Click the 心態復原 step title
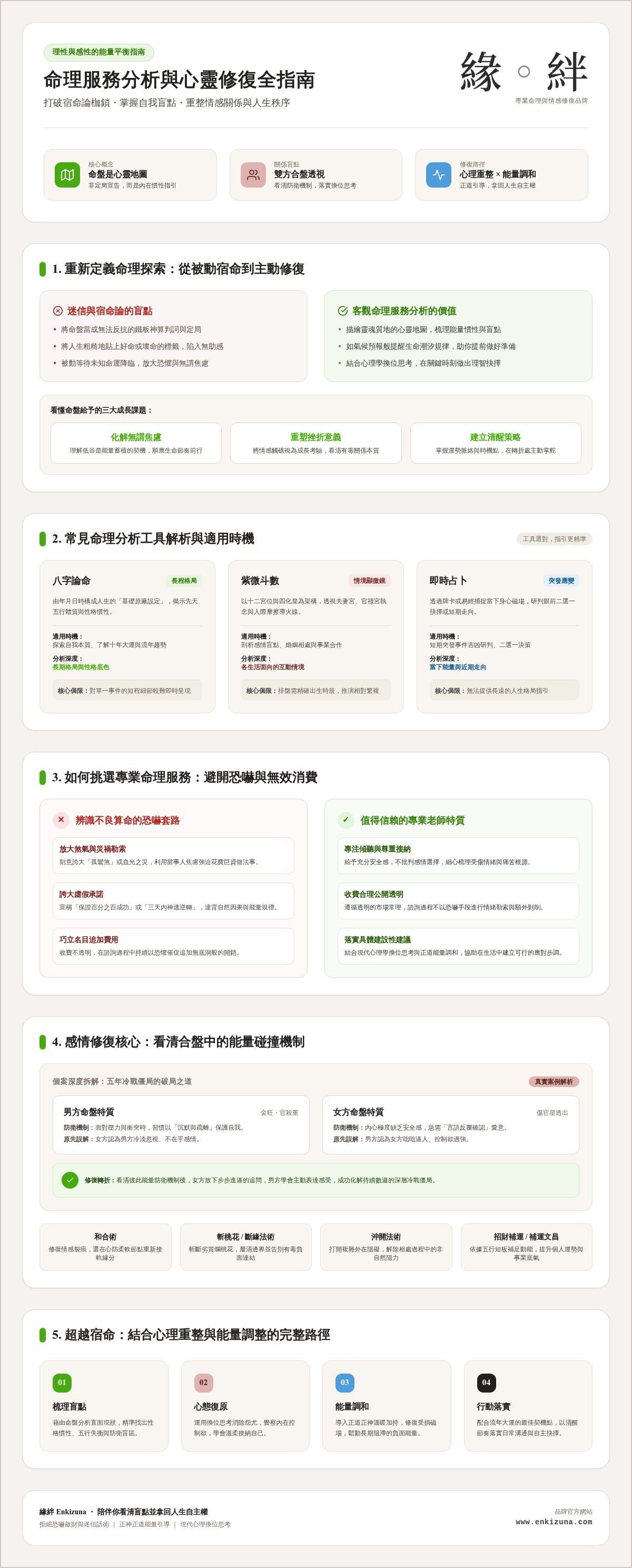The height and width of the screenshot is (1568, 632). click(x=211, y=1407)
